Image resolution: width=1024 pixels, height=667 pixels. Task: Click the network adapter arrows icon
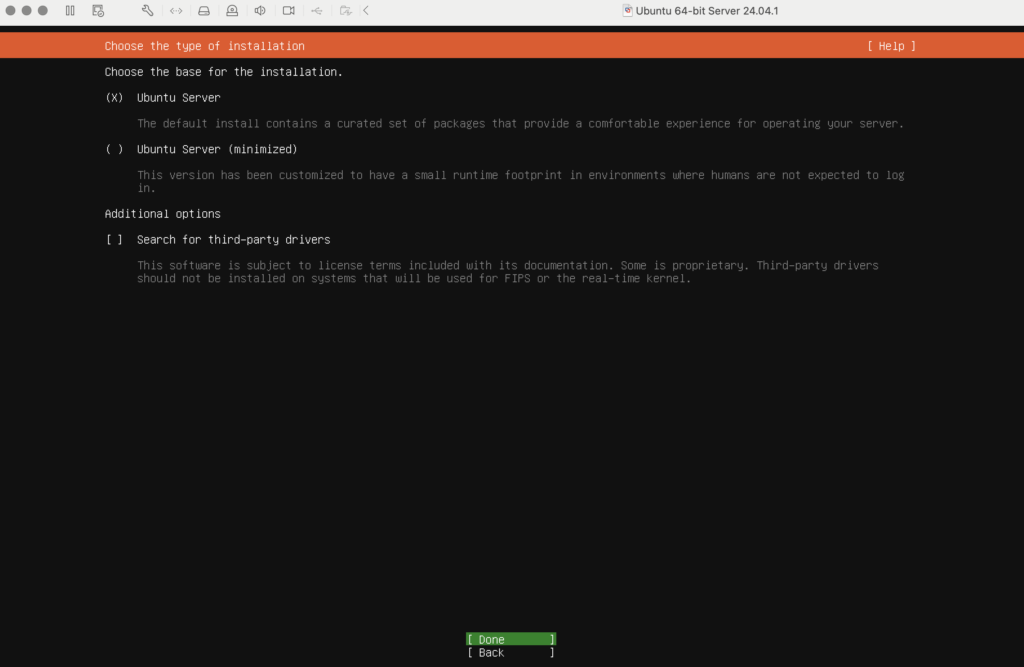pyautogui.click(x=176, y=11)
